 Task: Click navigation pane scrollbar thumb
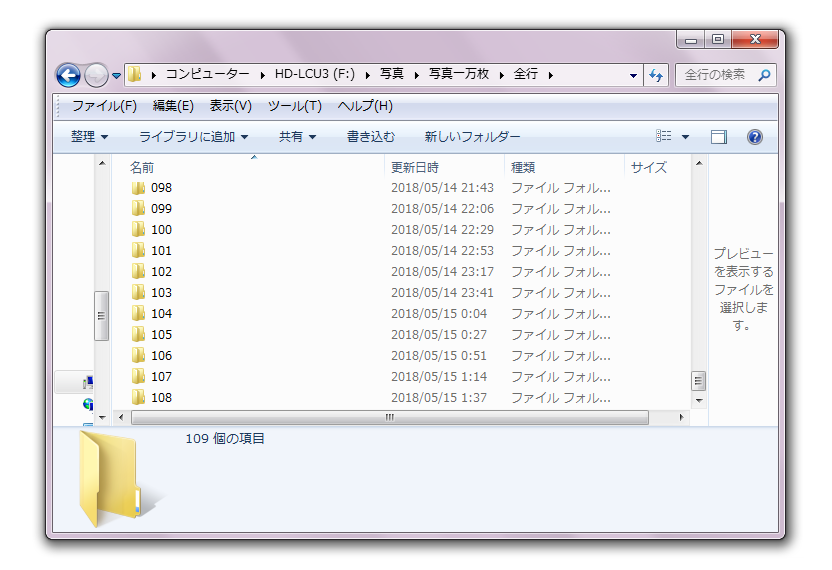click(101, 316)
